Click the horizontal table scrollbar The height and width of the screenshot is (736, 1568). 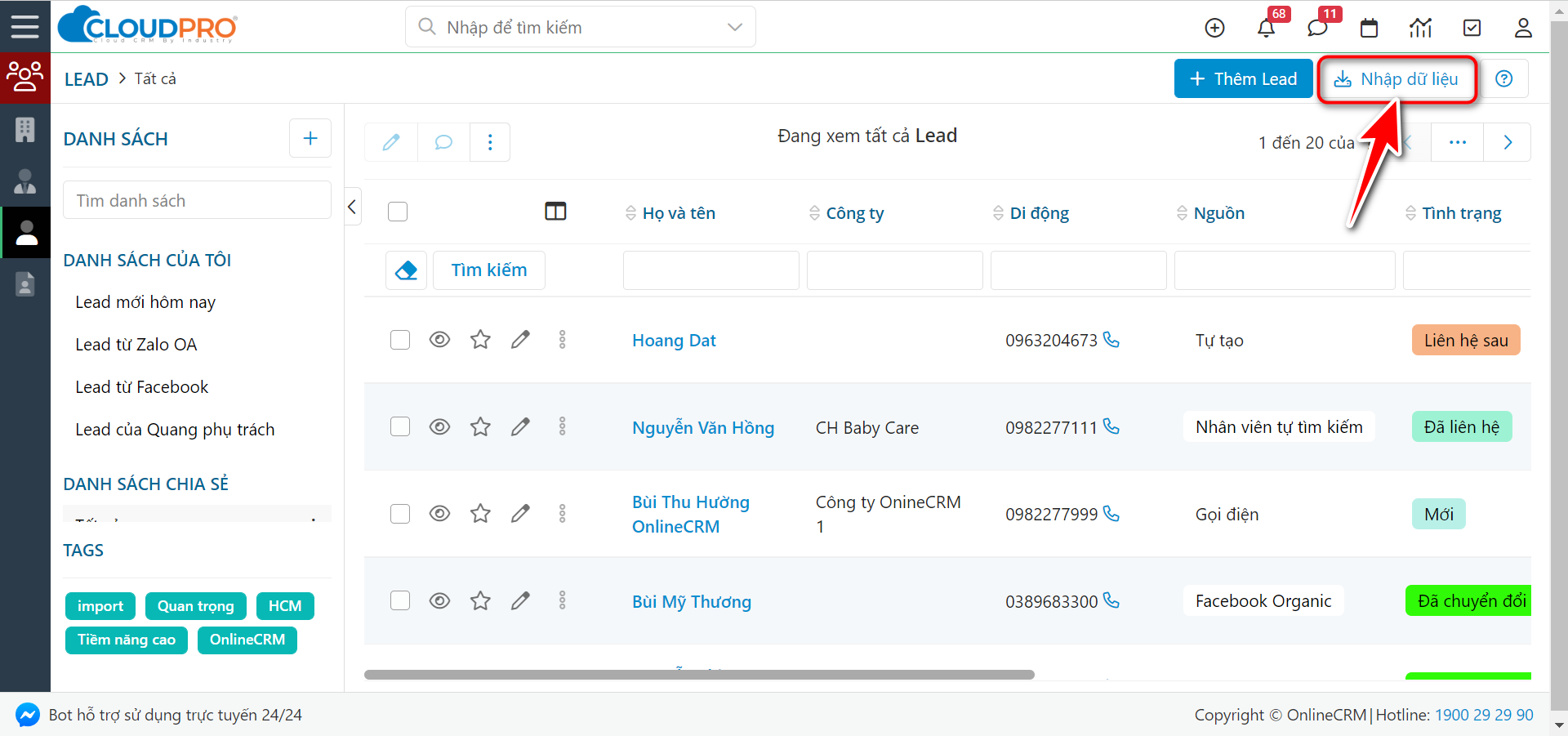click(x=699, y=675)
